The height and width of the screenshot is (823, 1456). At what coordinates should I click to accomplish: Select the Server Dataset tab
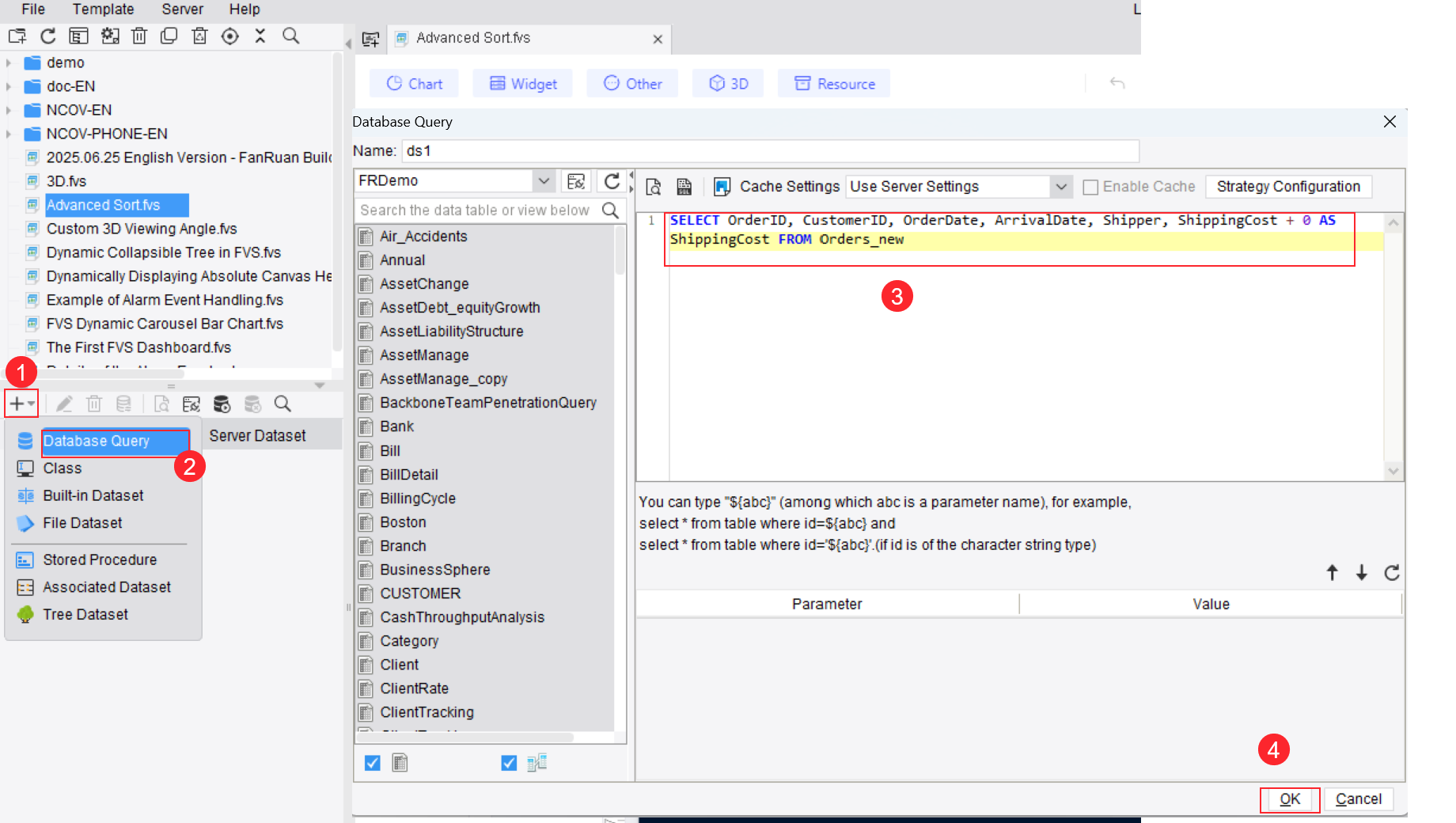(x=258, y=436)
